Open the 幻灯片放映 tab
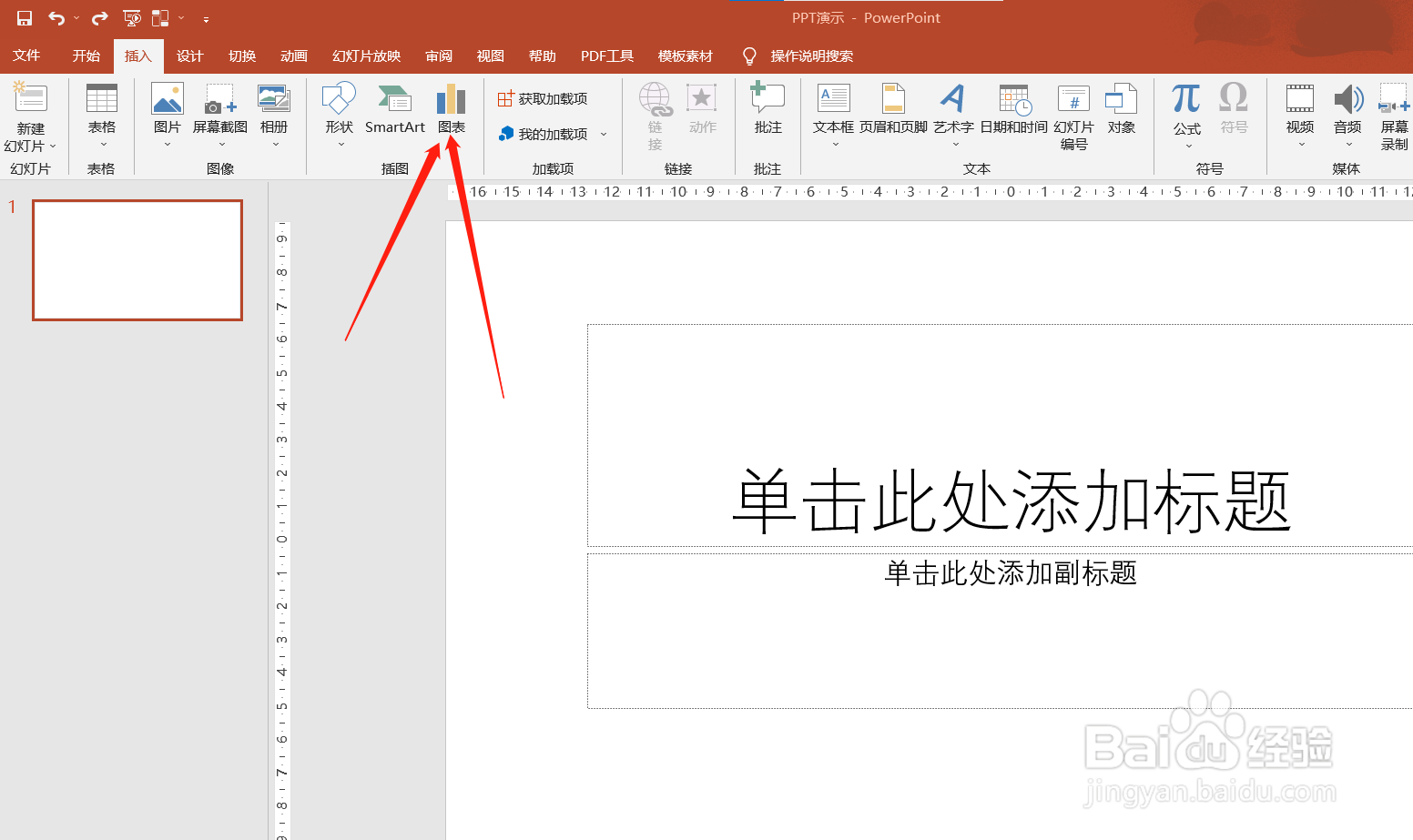Image resolution: width=1413 pixels, height=840 pixels. point(366,56)
